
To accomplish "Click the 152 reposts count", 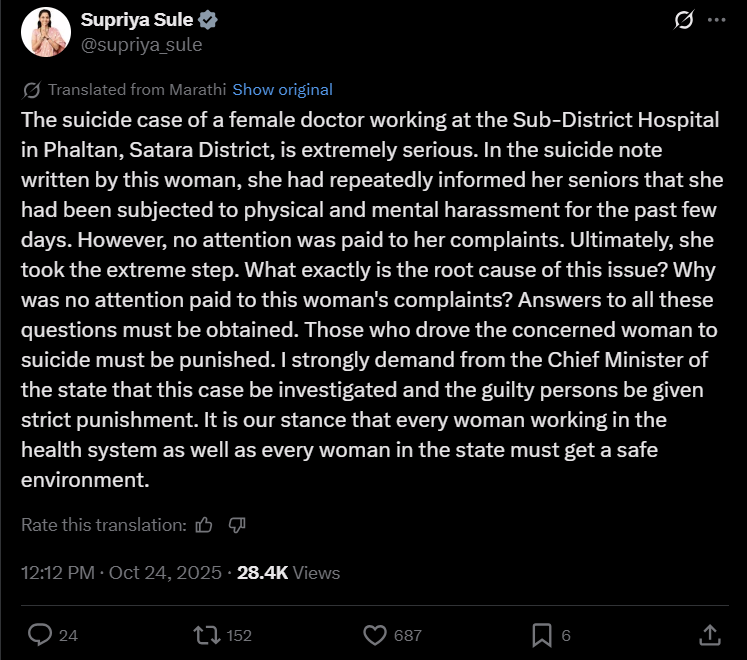I will [238, 635].
